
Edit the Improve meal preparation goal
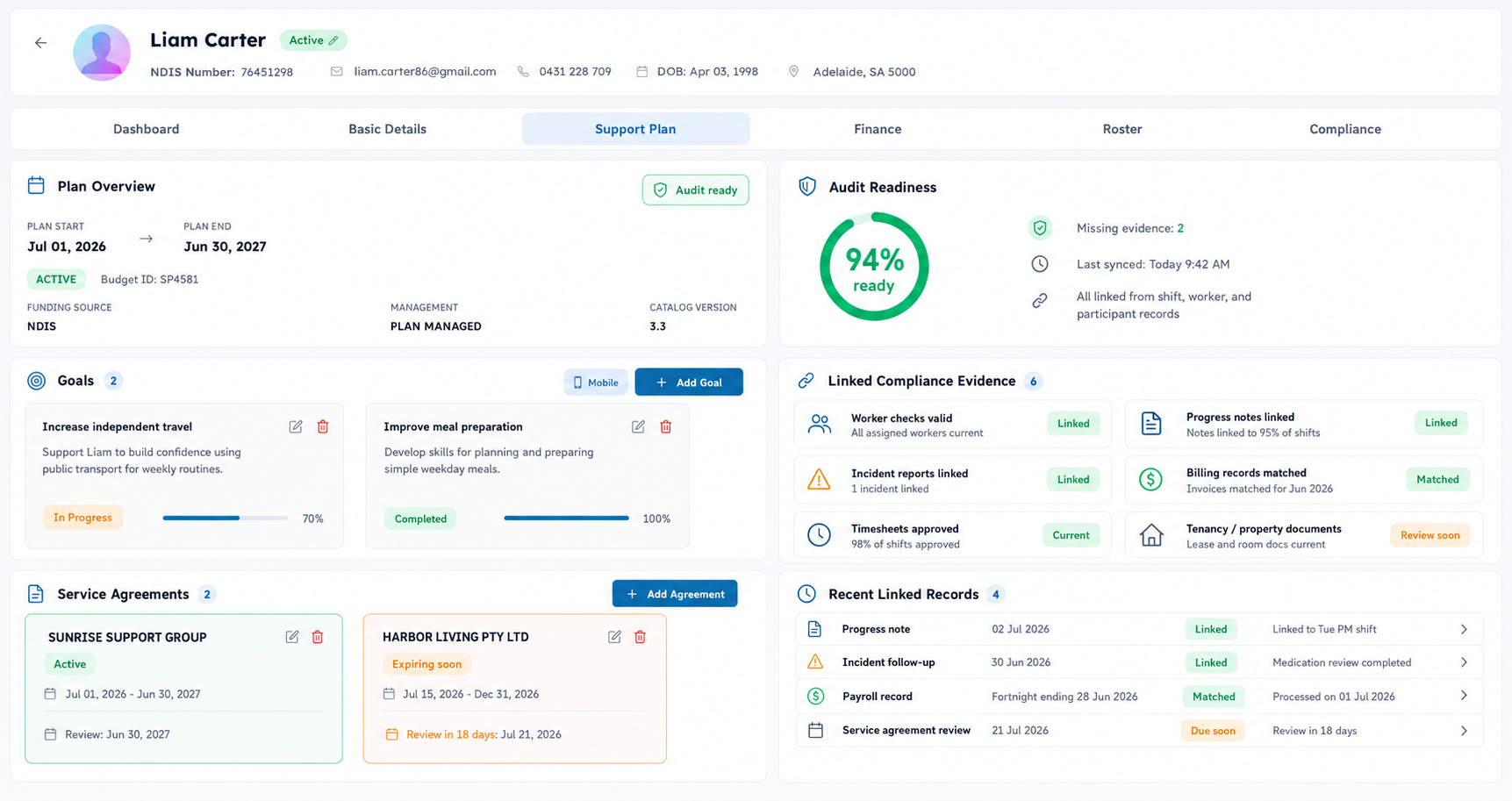pyautogui.click(x=638, y=426)
